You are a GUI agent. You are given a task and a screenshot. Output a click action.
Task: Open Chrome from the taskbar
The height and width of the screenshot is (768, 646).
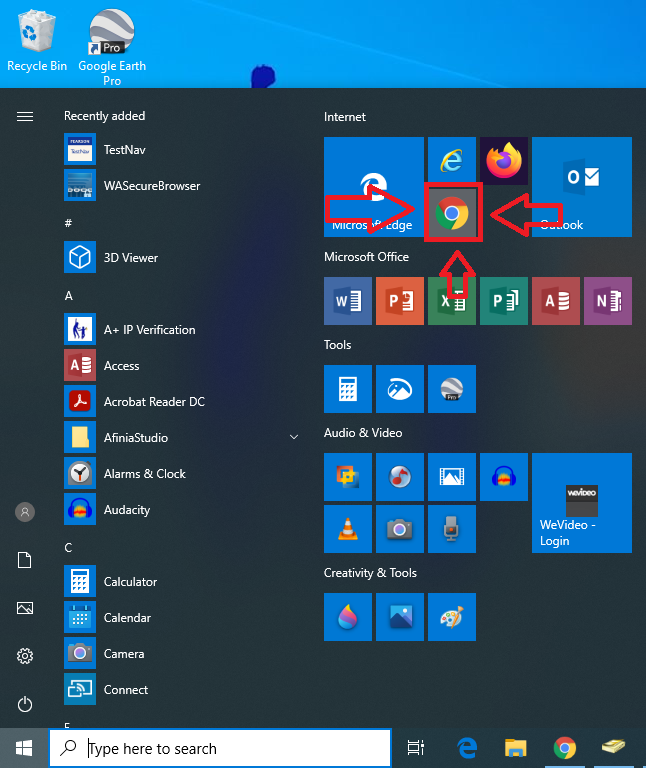pos(565,748)
